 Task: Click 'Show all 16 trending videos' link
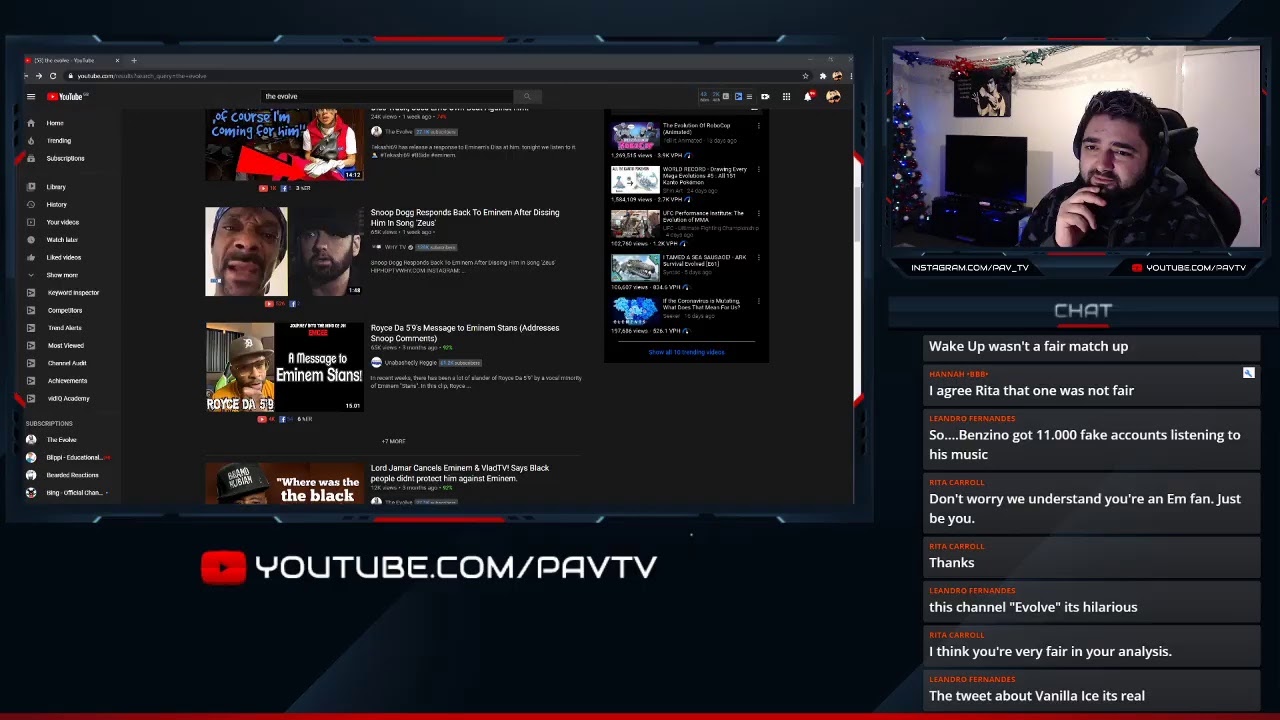point(686,352)
